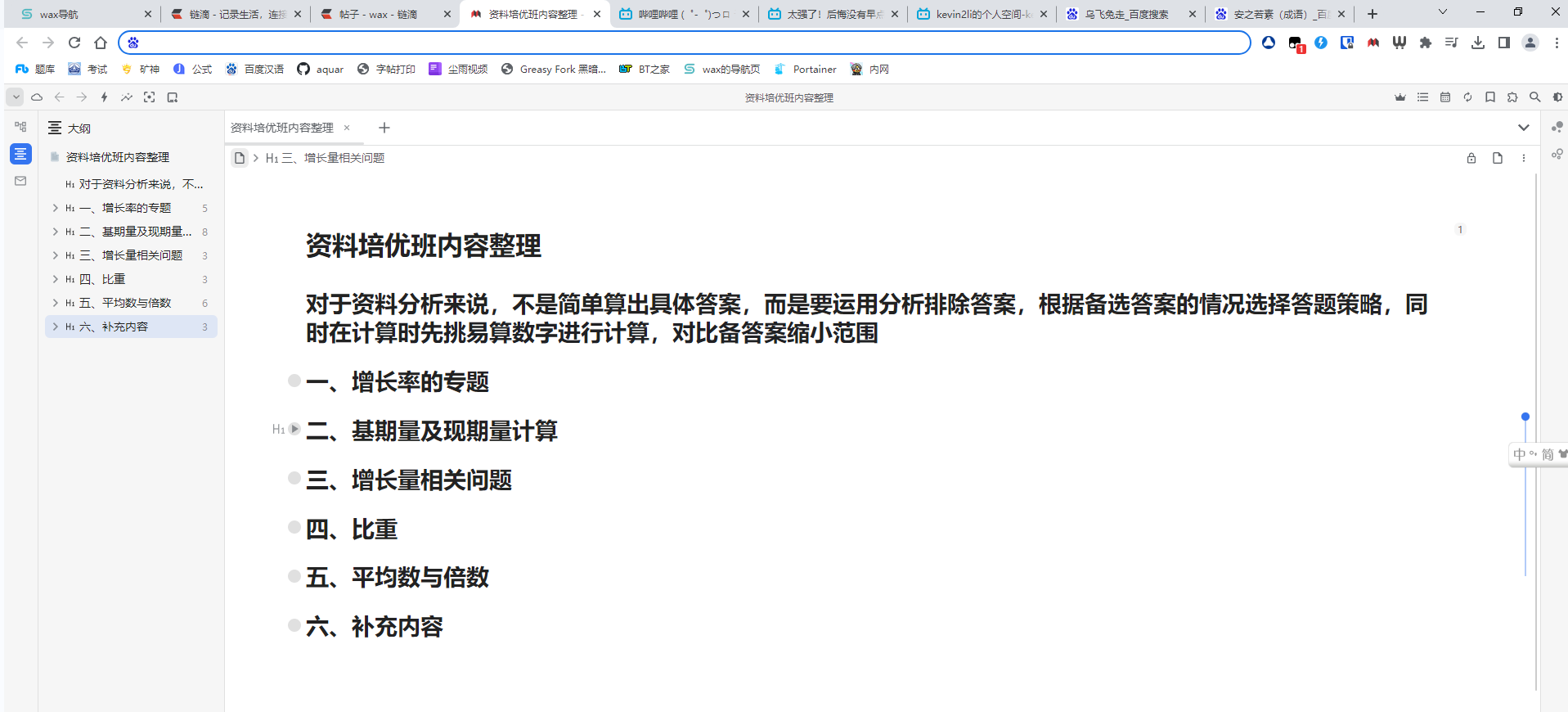Image resolution: width=1568 pixels, height=712 pixels.
Task: Expand the outline item 六、补充内容
Action: pyautogui.click(x=56, y=327)
